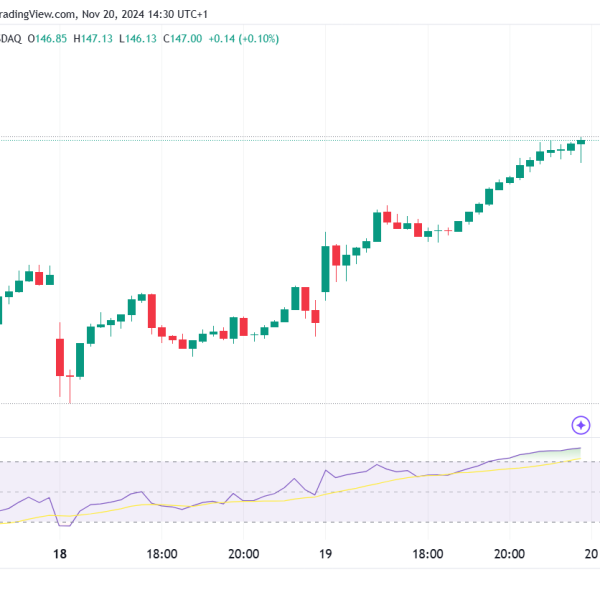Click the +0.14 (+0.10%) change readout
This screenshot has height=600, width=600.
point(244,39)
